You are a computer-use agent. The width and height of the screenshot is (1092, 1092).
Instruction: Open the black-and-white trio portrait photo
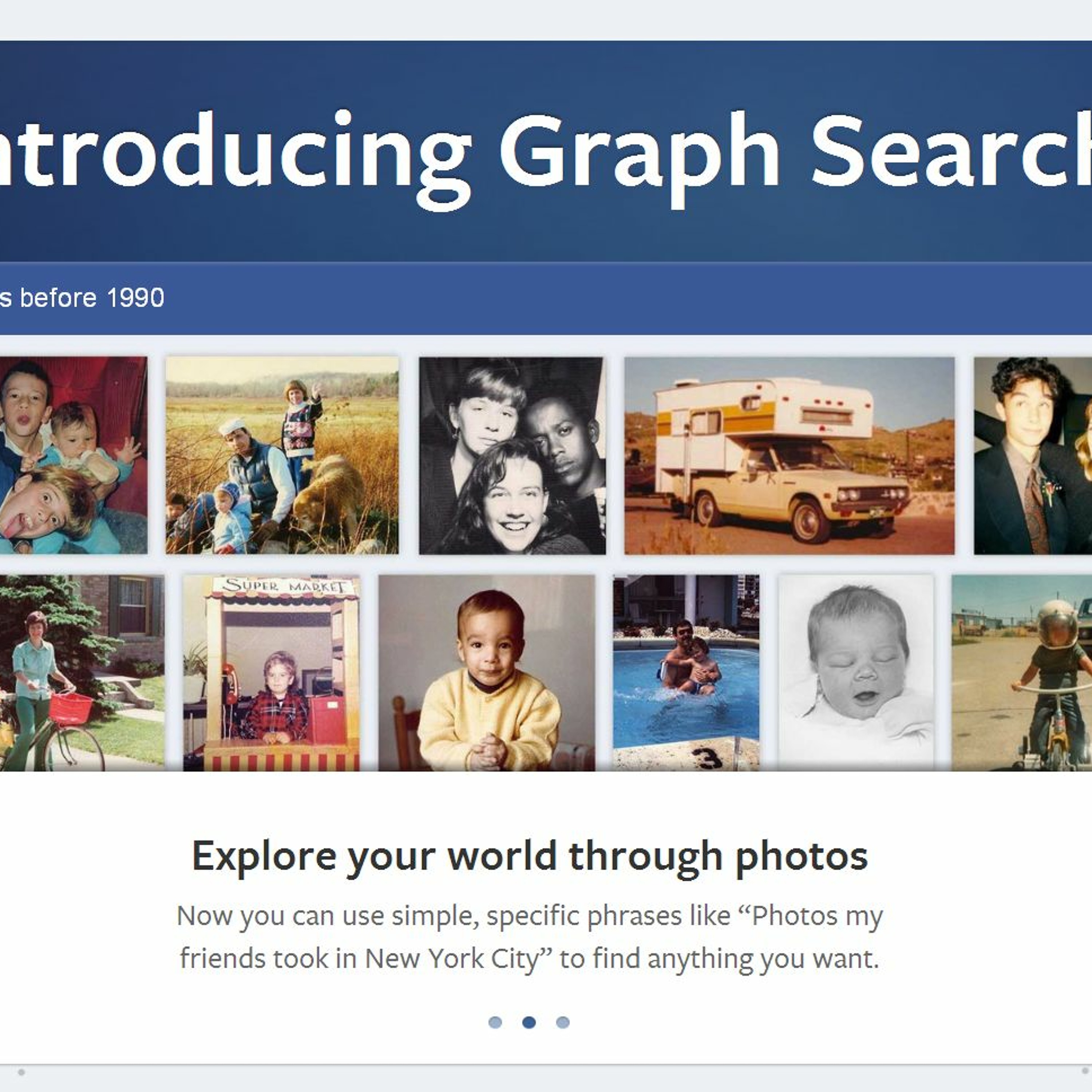pos(512,456)
